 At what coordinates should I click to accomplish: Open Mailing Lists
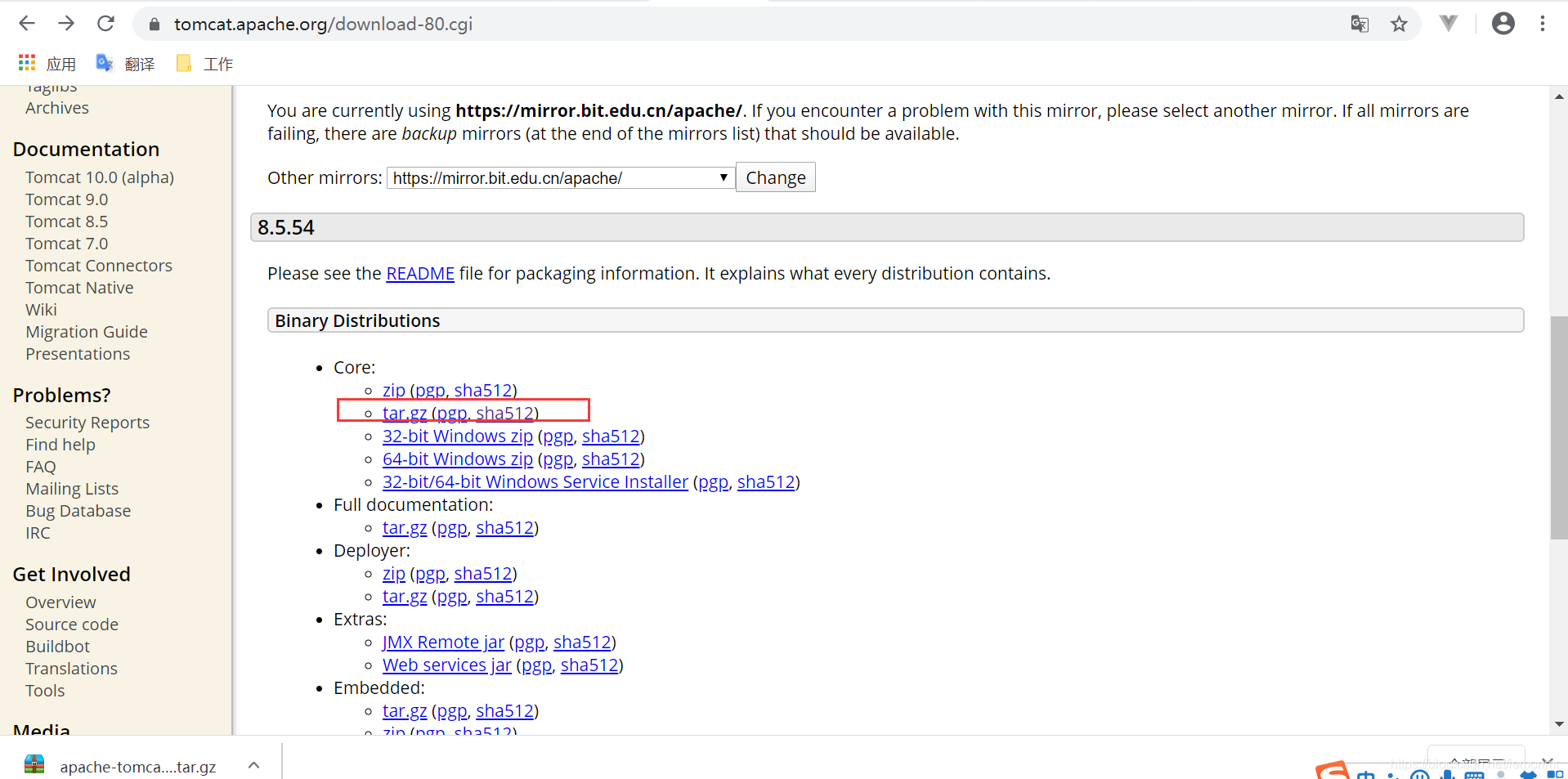[x=72, y=489]
